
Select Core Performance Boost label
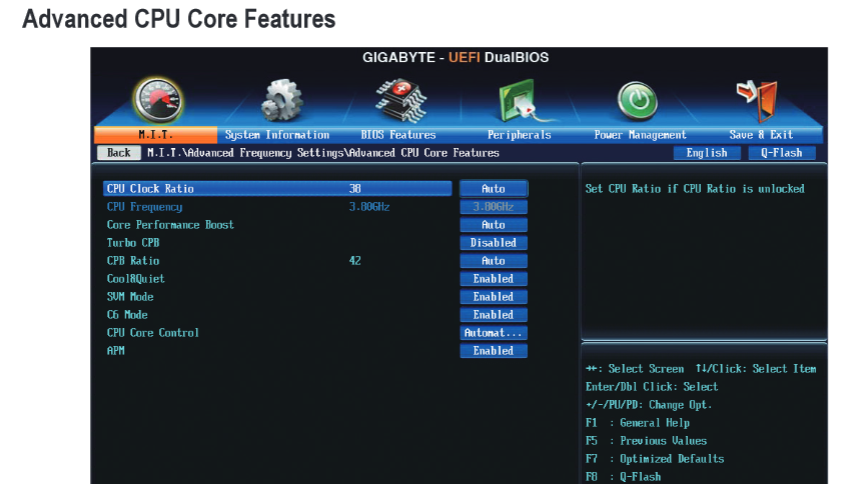coord(170,225)
